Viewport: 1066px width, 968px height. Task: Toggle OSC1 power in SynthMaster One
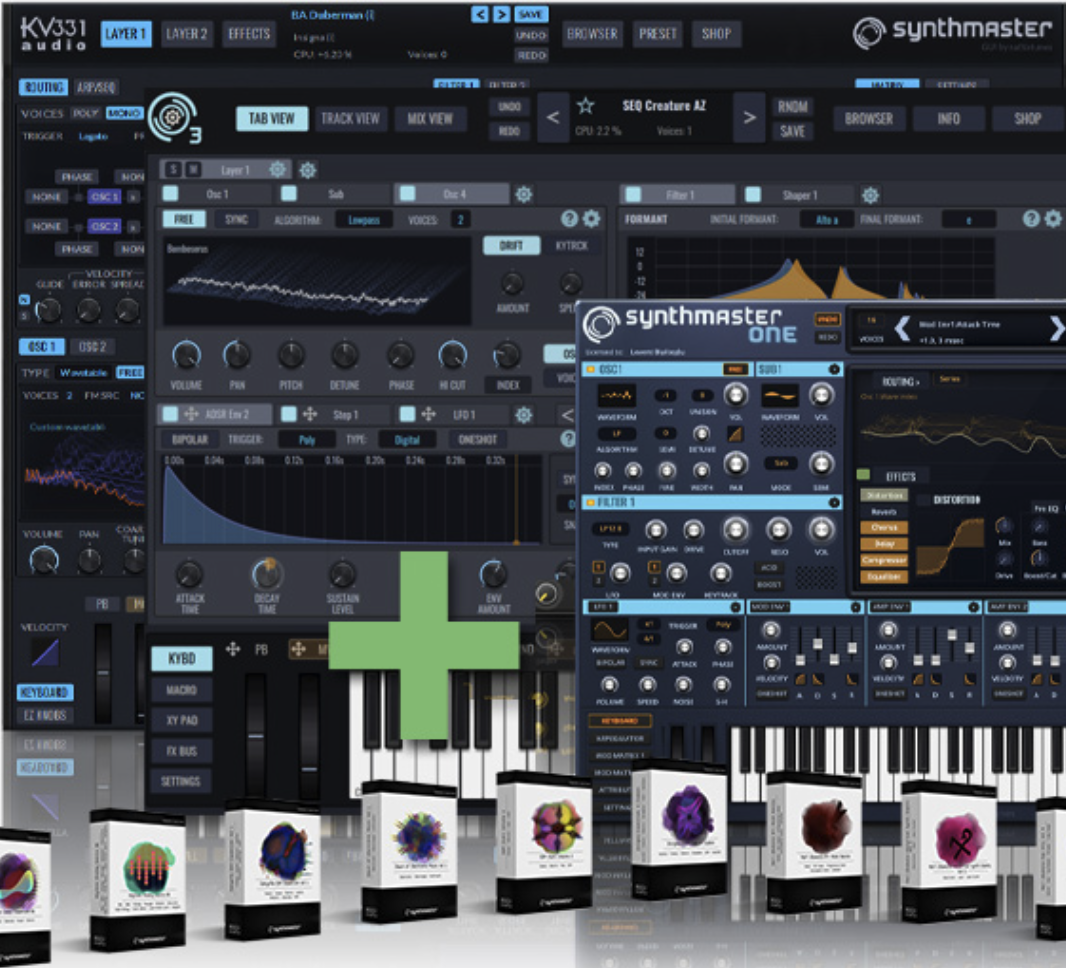[589, 369]
